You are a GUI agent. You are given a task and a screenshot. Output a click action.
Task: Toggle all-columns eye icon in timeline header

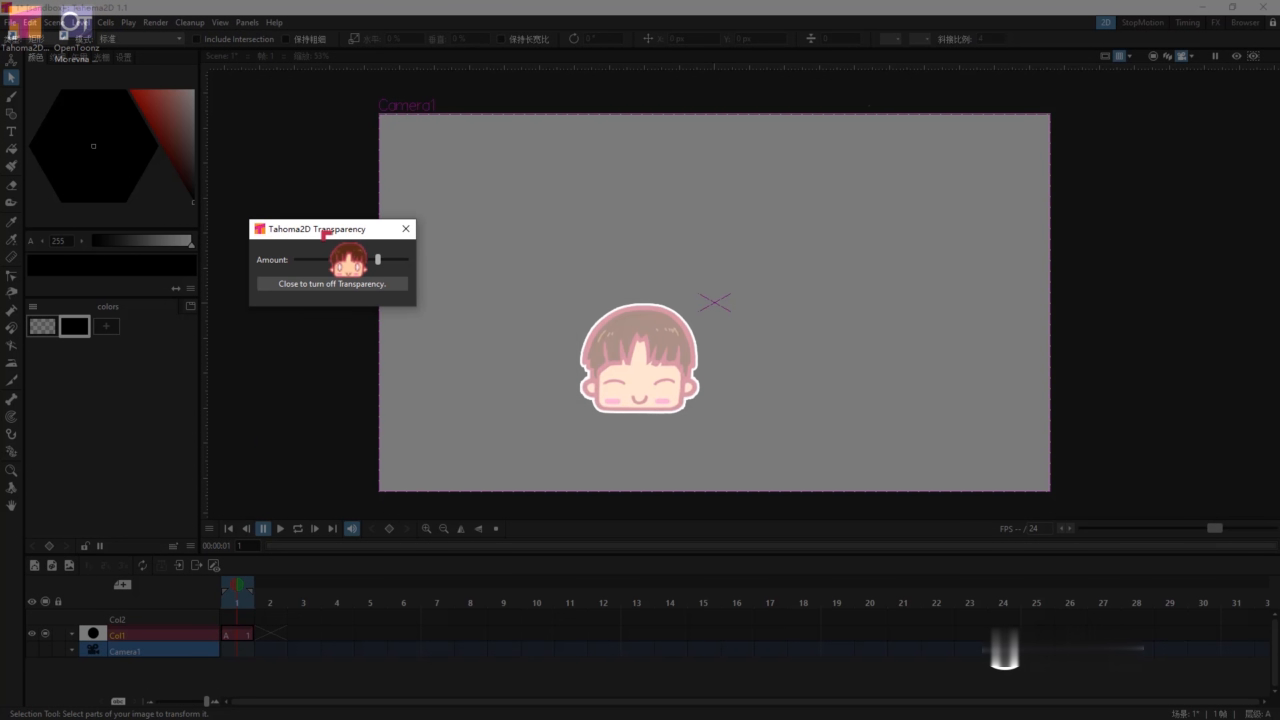point(32,601)
